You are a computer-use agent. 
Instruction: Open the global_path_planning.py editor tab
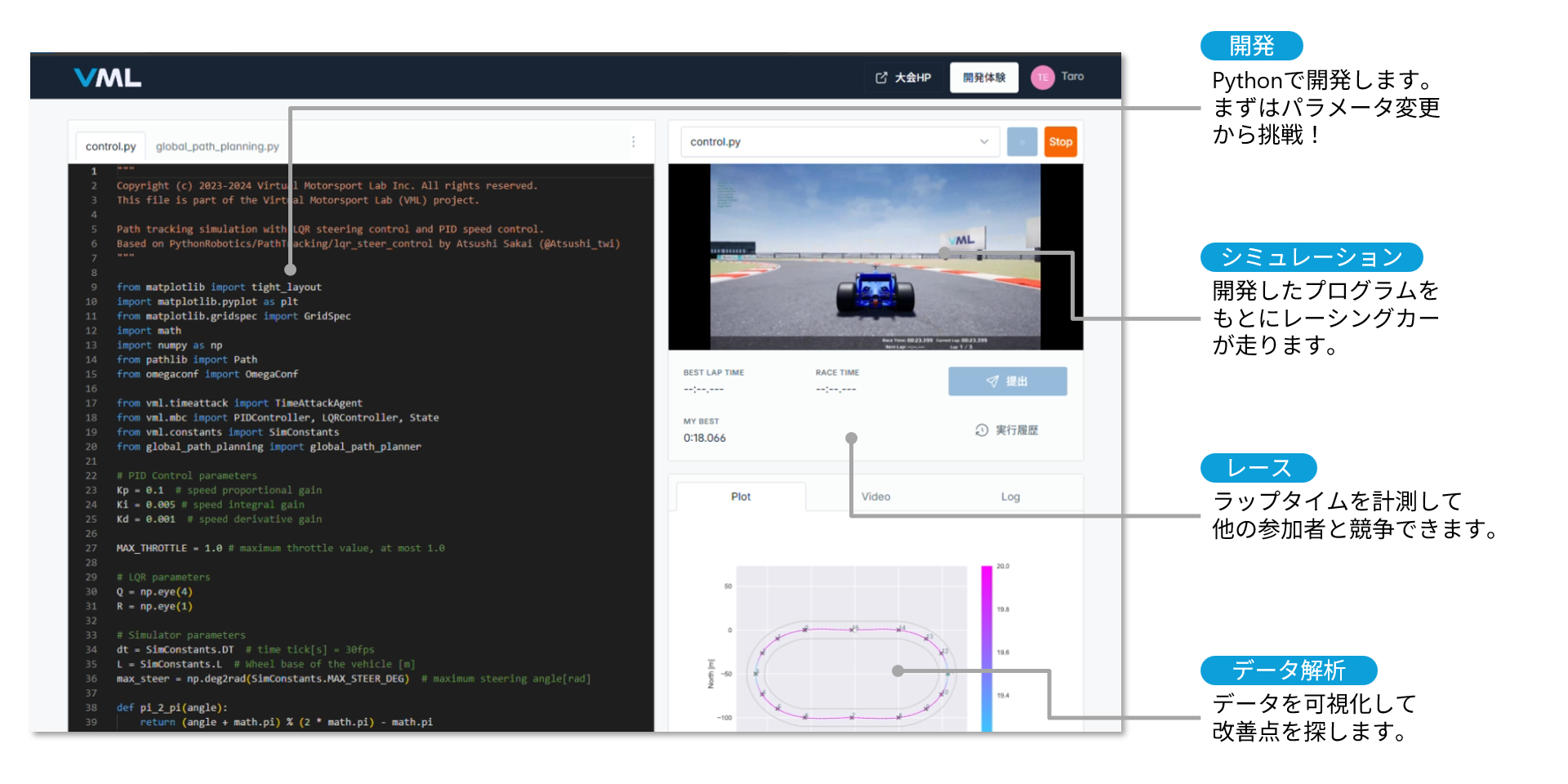tap(217, 146)
